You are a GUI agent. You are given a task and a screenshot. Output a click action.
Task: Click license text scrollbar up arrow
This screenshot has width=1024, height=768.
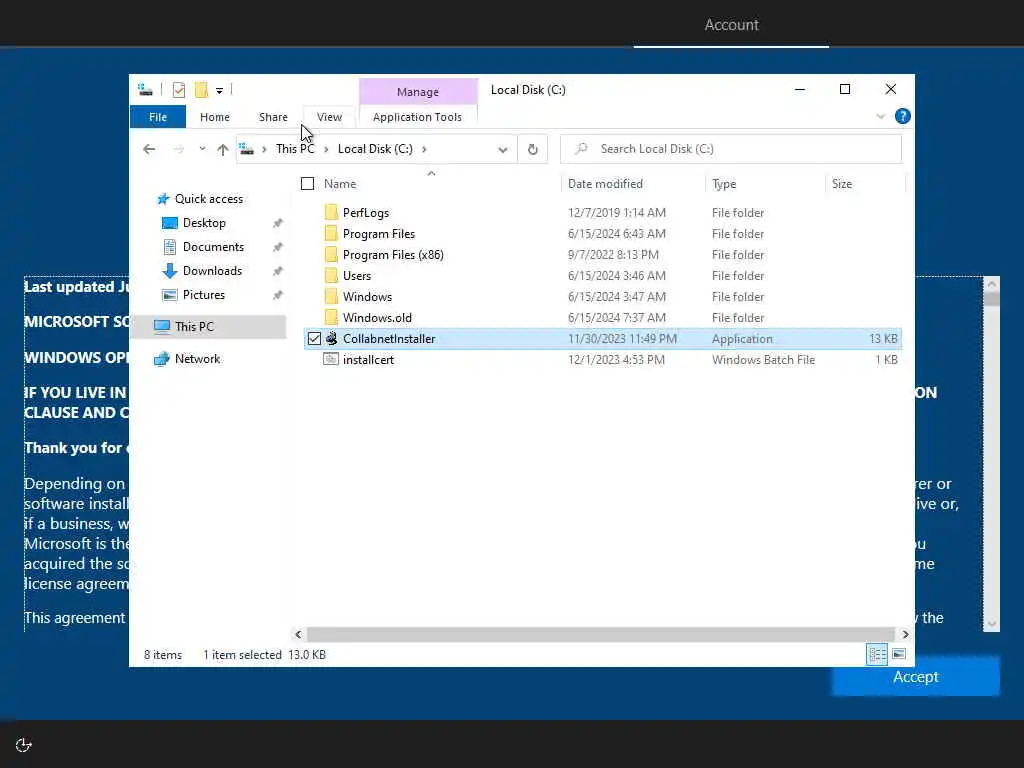click(x=991, y=284)
